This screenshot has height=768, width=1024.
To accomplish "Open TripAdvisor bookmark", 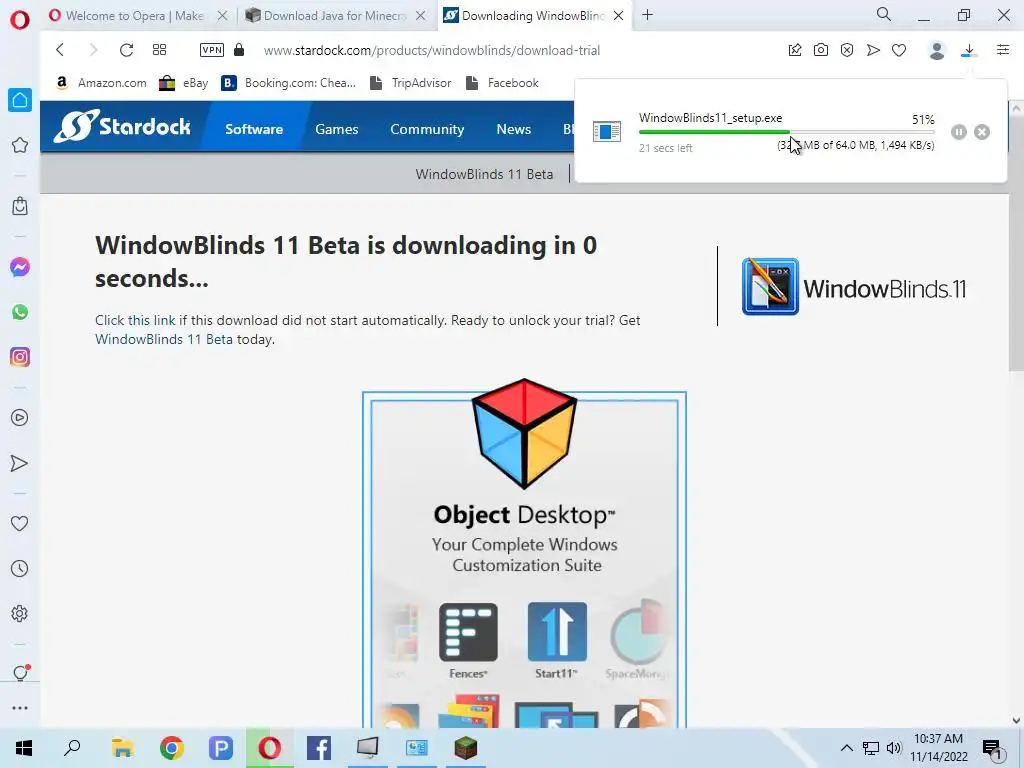I will [411, 83].
